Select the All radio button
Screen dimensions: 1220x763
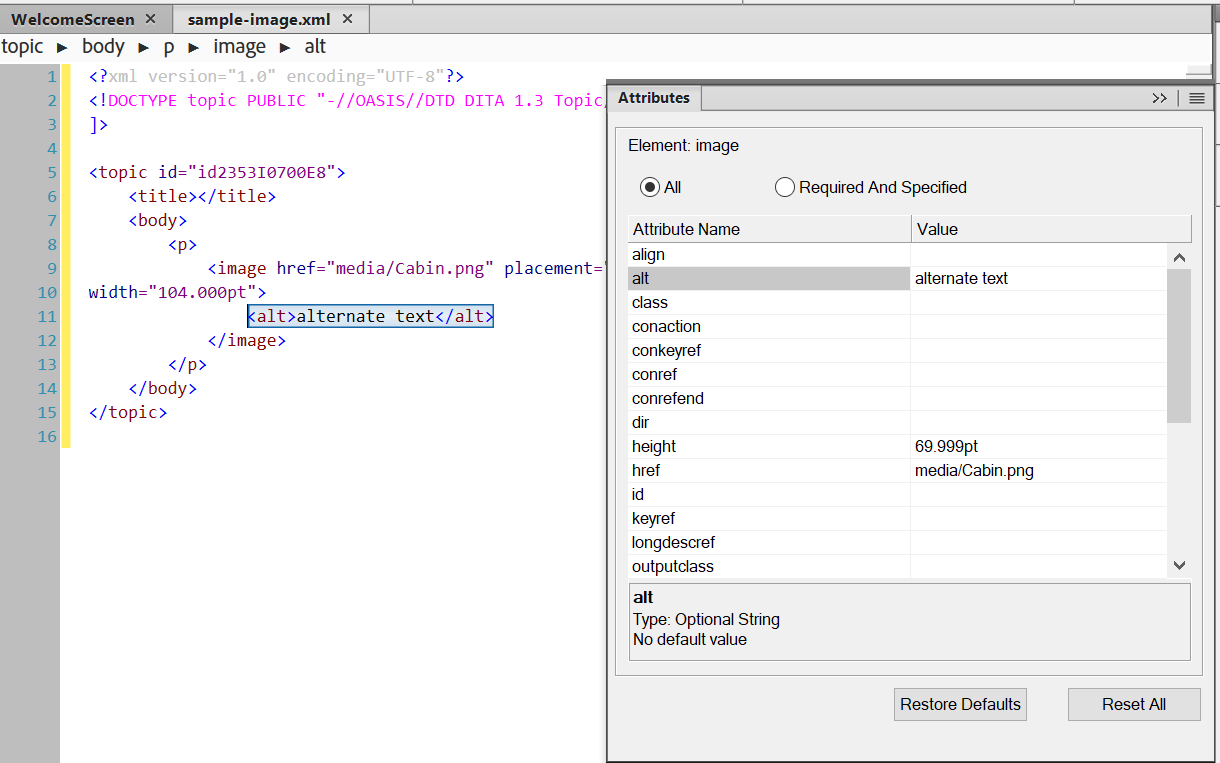650,187
